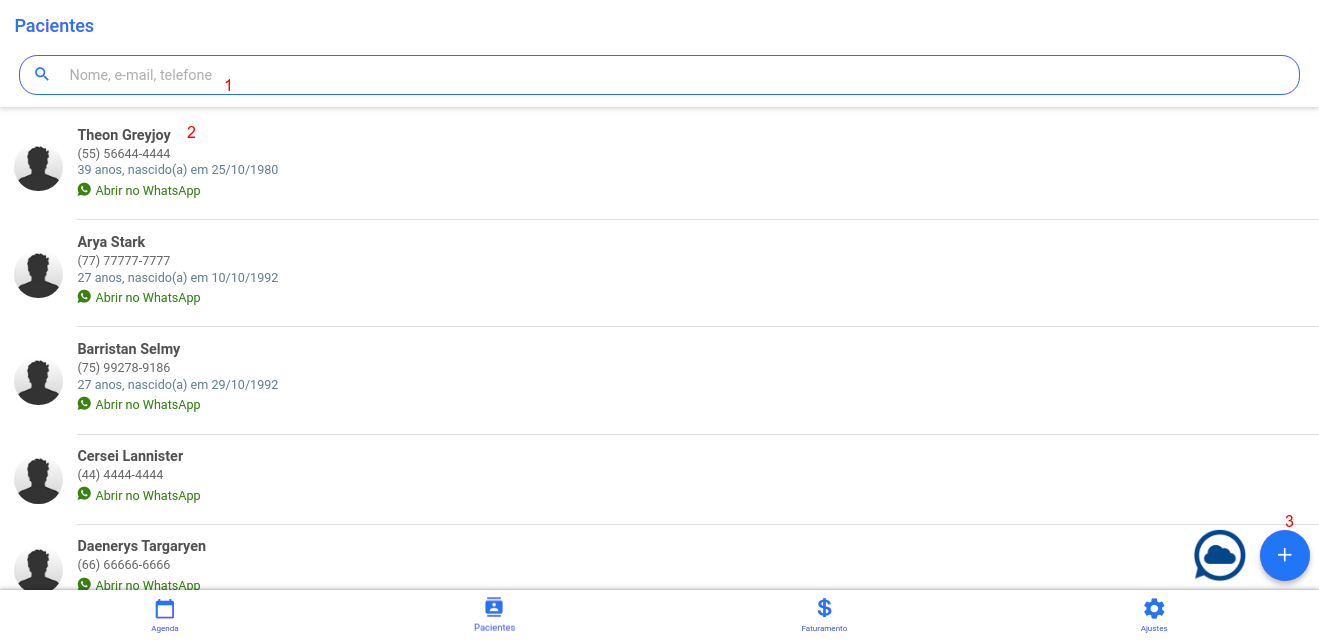Click the search magnifier icon

point(42,74)
